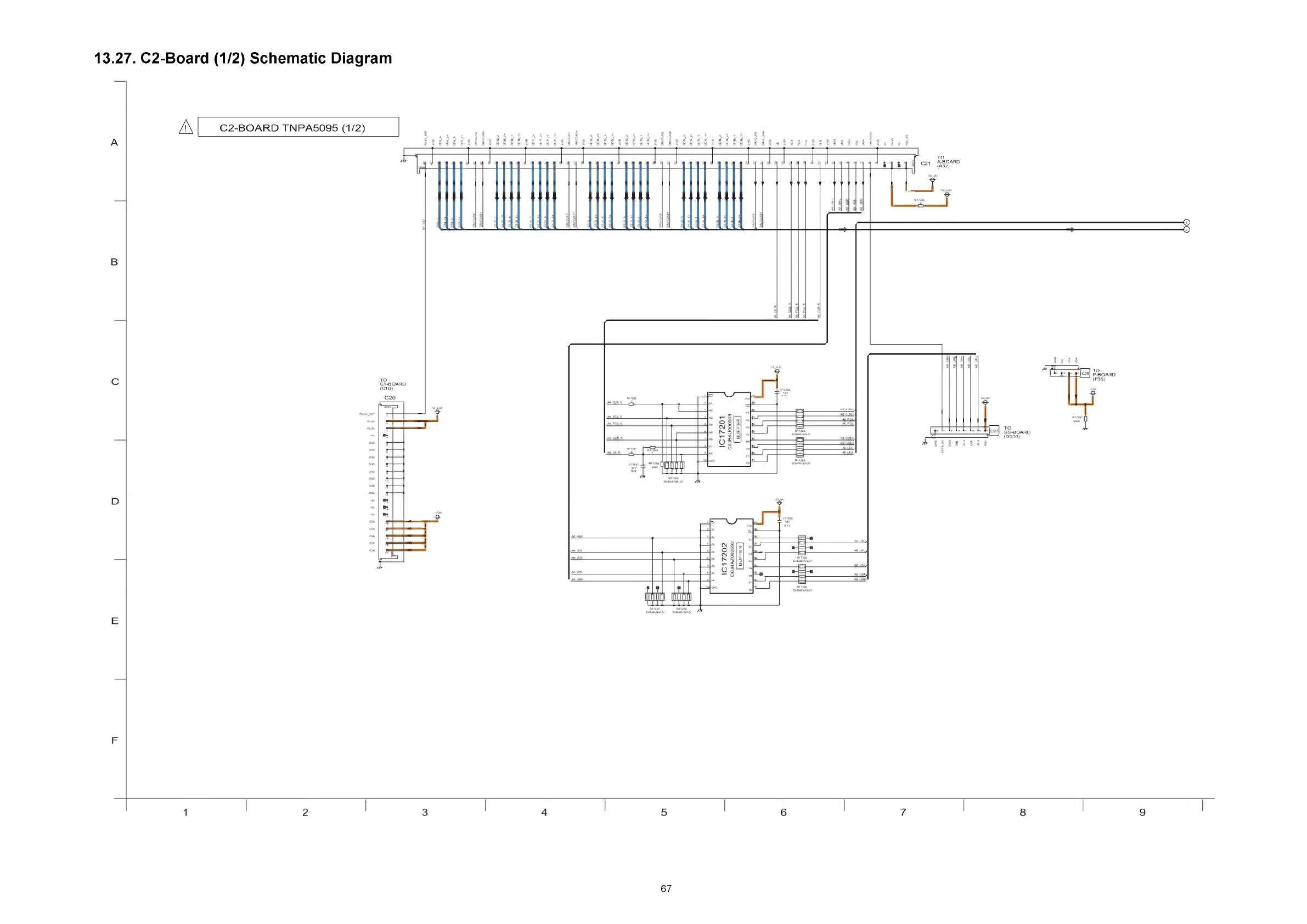This screenshot has height=924, width=1307.
Task: Click the 13.27 C2-Board Schematic Diagram heading
Action: point(243,58)
